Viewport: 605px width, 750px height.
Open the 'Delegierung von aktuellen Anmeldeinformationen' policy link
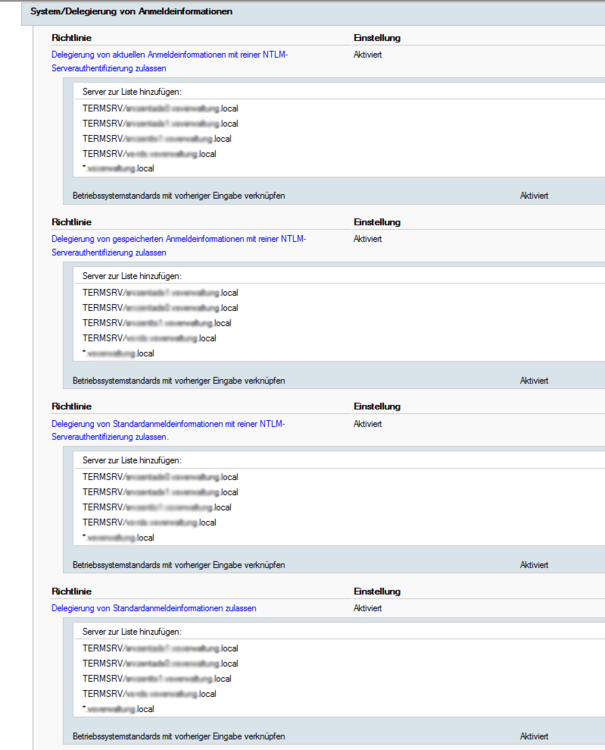click(172, 53)
